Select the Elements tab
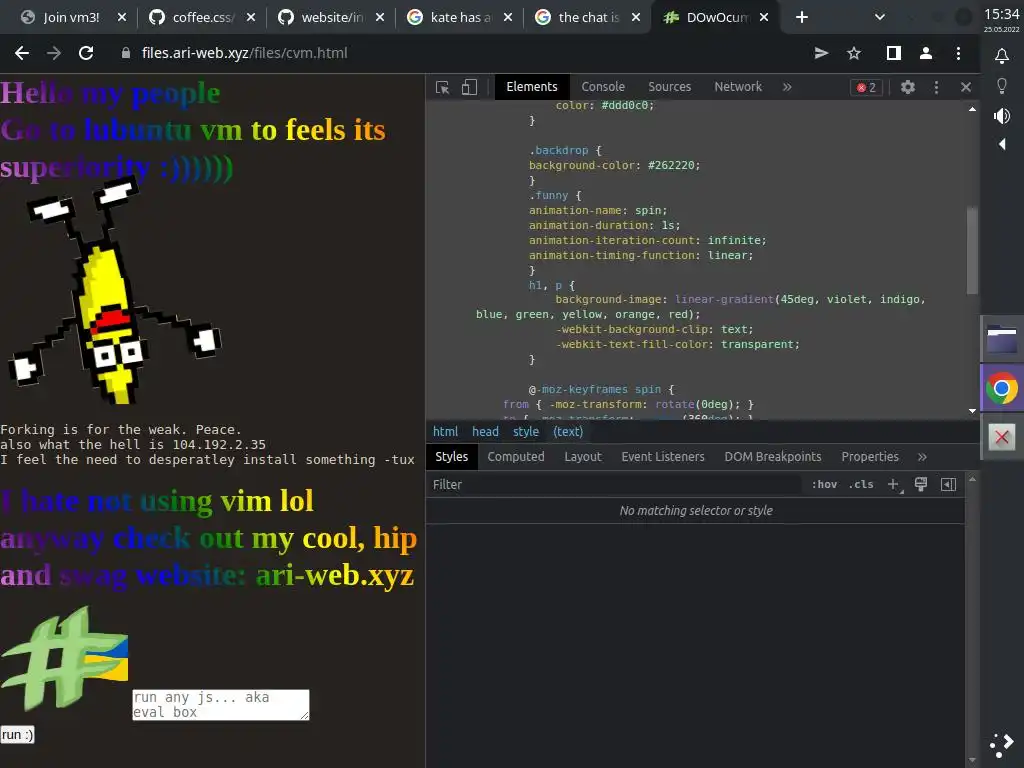Viewport: 1024px width, 768px height. click(532, 87)
